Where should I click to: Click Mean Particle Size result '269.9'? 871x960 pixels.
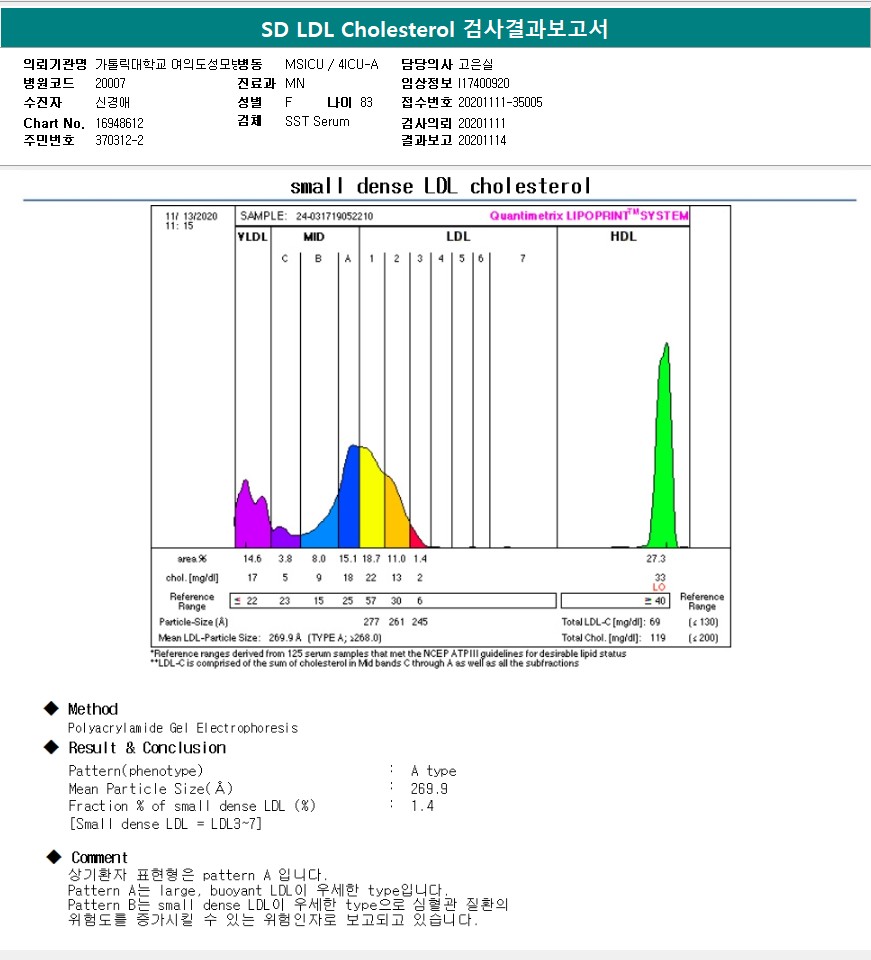[429, 789]
